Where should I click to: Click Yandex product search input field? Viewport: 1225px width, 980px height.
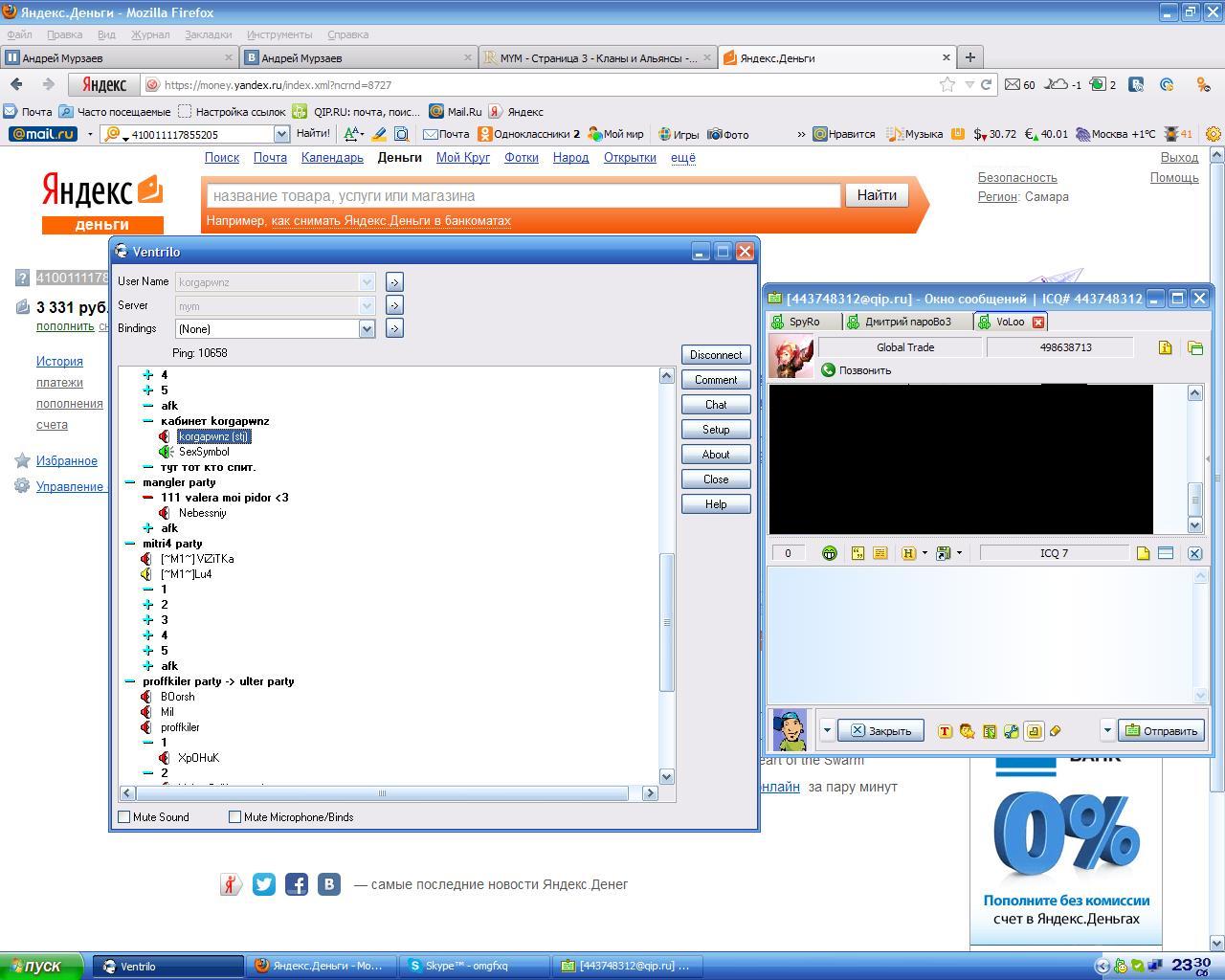[523, 195]
